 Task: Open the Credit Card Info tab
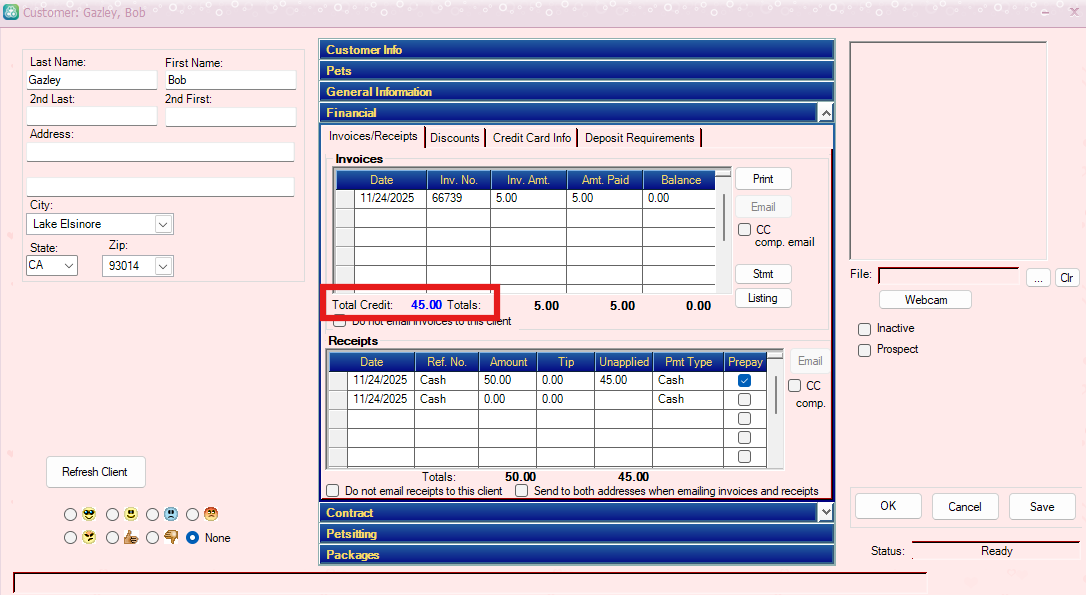(x=532, y=138)
